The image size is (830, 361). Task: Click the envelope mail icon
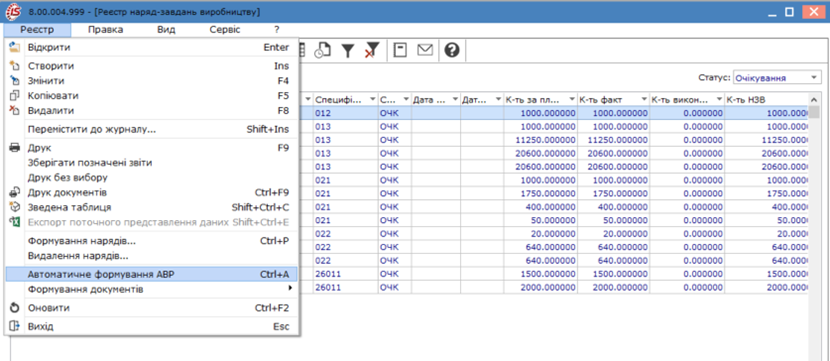(425, 50)
